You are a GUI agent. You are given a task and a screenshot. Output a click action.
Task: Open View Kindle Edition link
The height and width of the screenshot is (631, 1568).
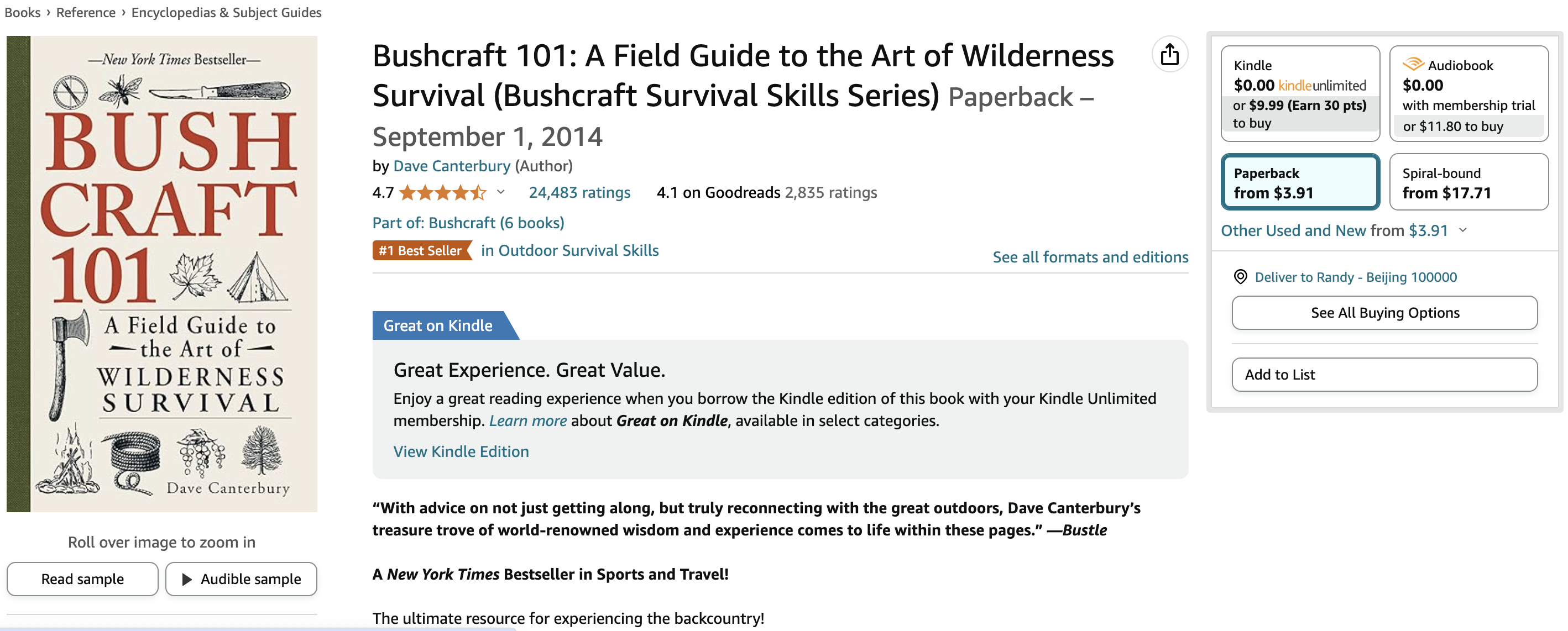pos(461,451)
